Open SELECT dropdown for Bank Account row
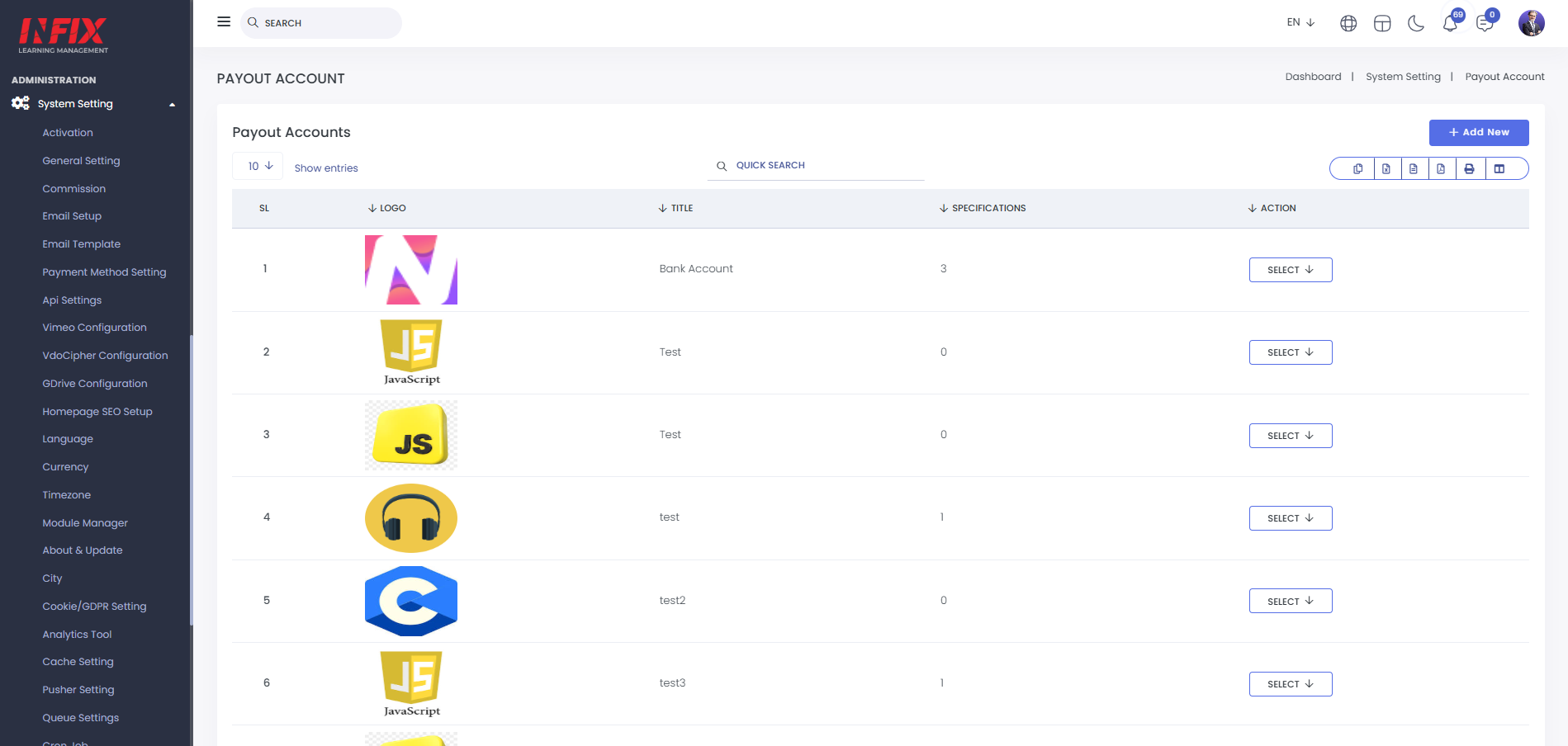This screenshot has height=746, width=1568. point(1291,270)
